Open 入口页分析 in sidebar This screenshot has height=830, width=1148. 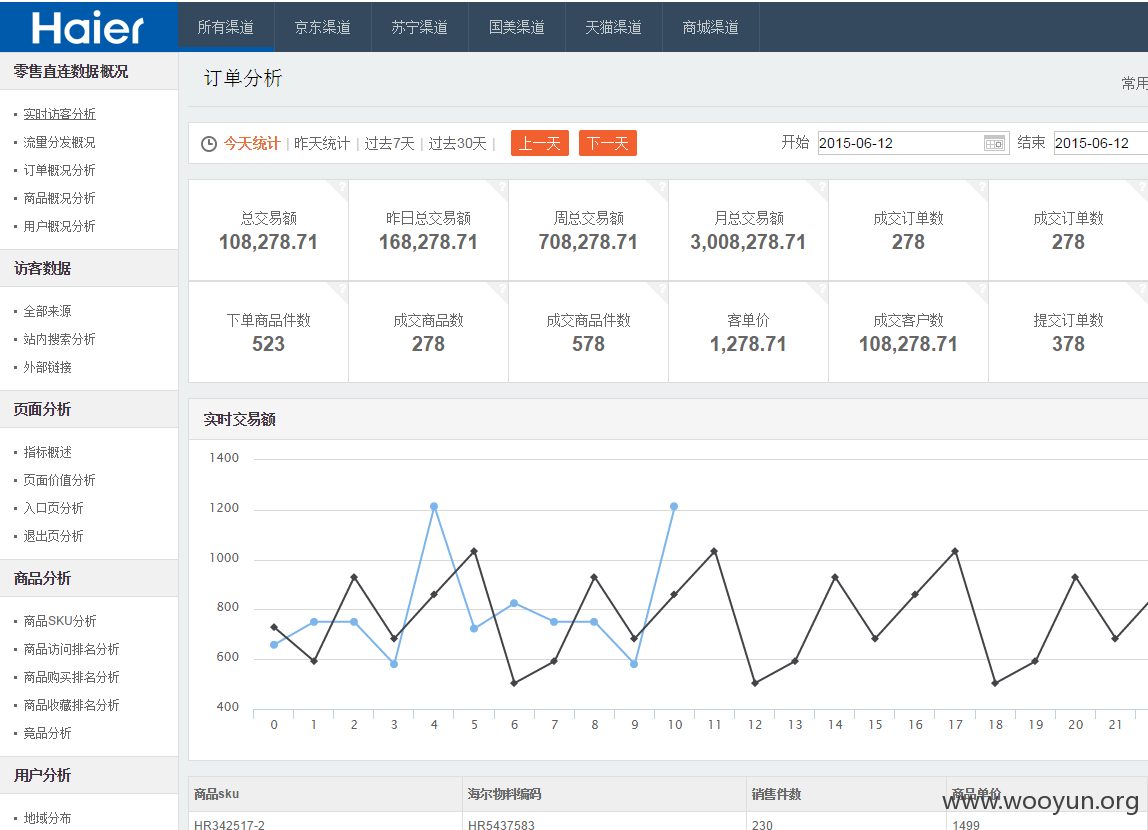[x=53, y=508]
